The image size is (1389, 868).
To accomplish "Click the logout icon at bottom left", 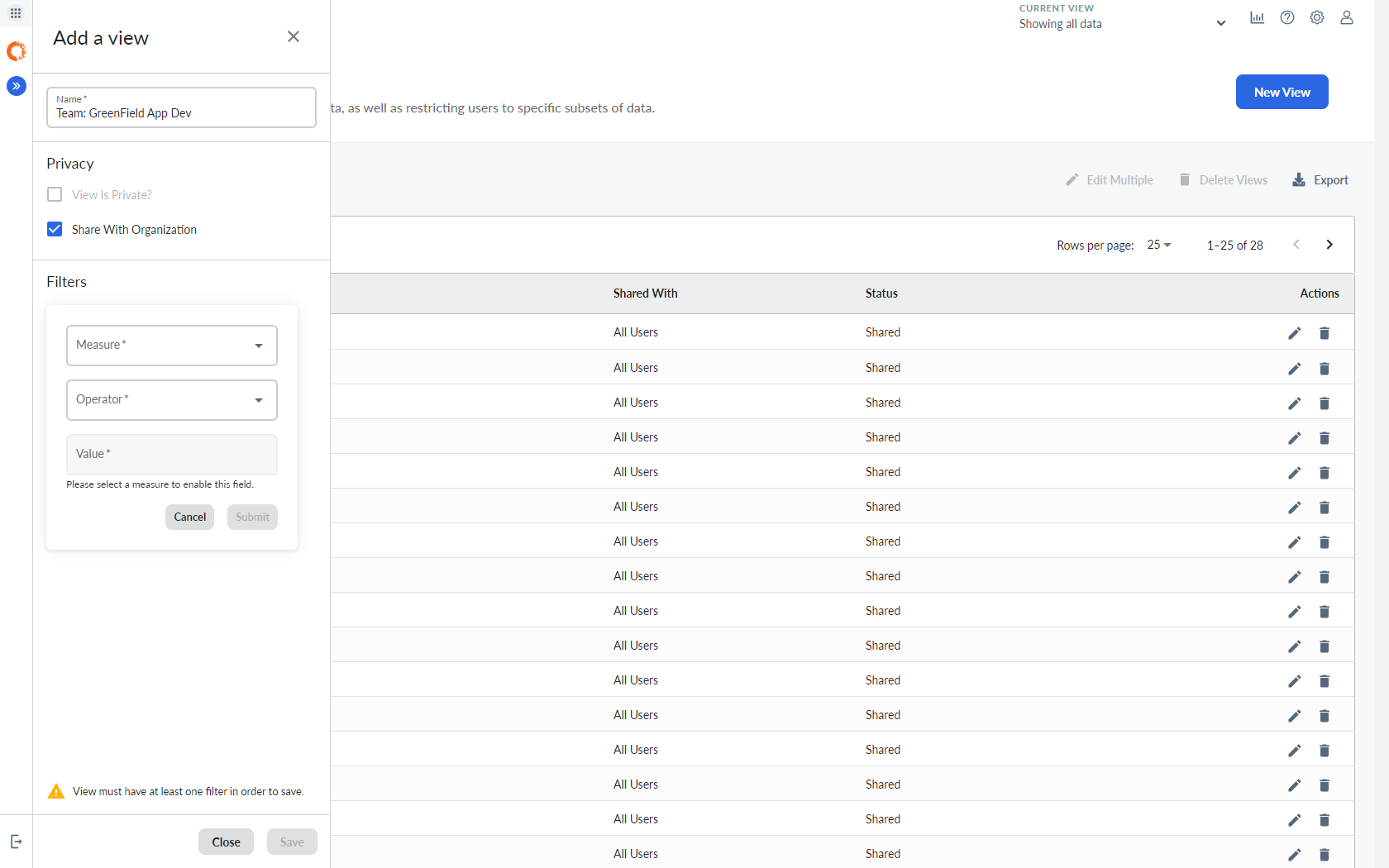I will click(x=17, y=841).
